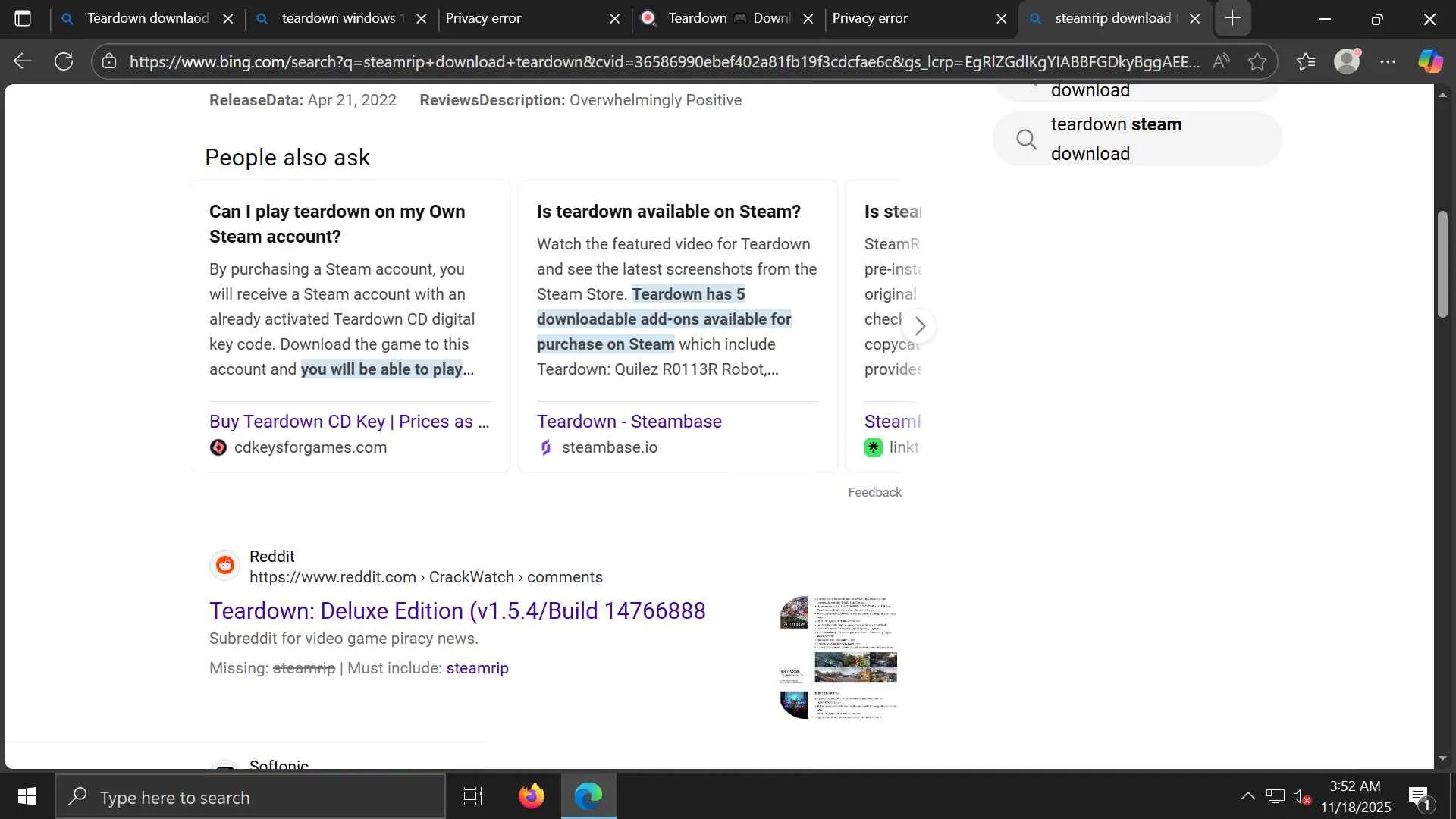Click the page vertical scrollbar thumb
The image size is (1456, 819).
1442,264
